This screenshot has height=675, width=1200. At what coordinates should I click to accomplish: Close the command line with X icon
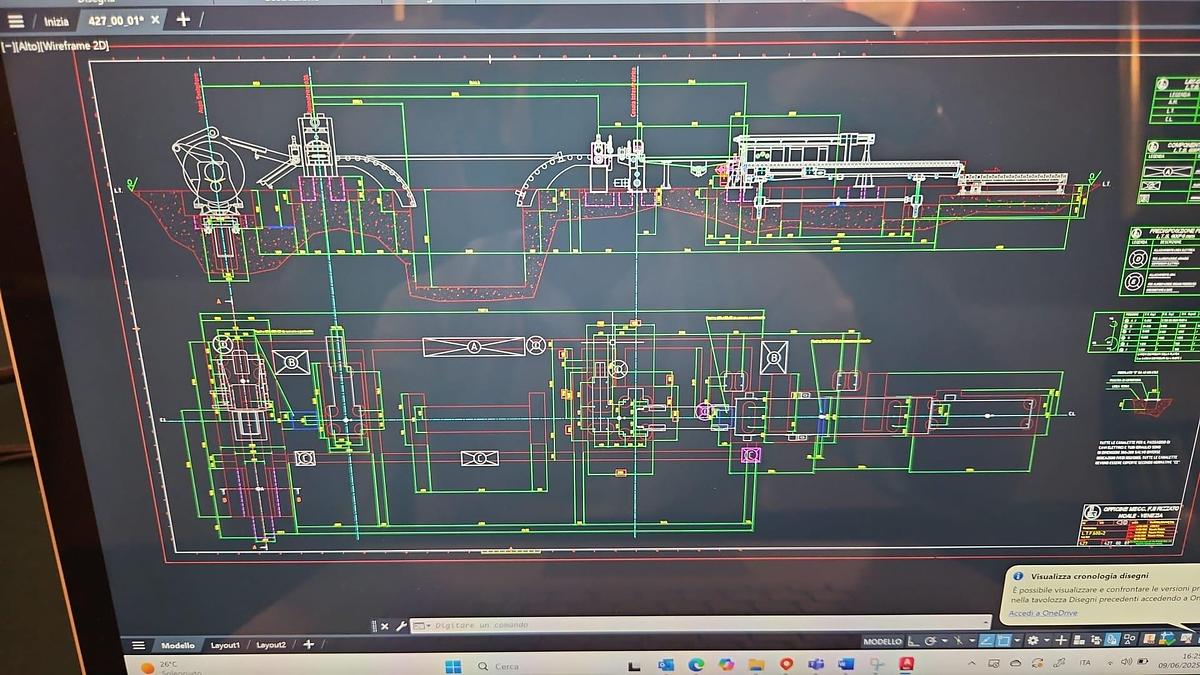pos(385,626)
